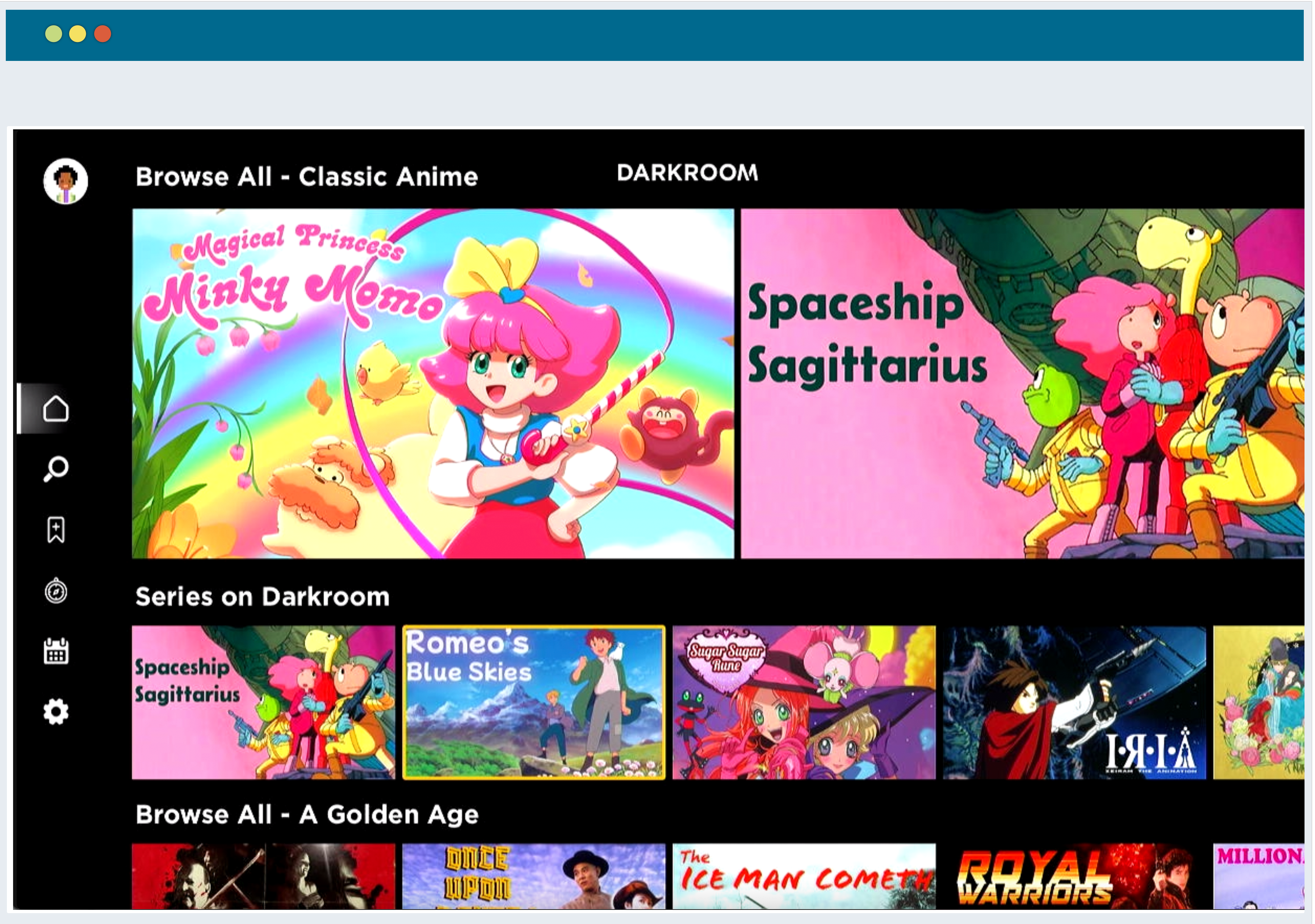Screen dimensions: 1315x924
Task: Open Browse All - Classic Anime heading
Action: 306,176
